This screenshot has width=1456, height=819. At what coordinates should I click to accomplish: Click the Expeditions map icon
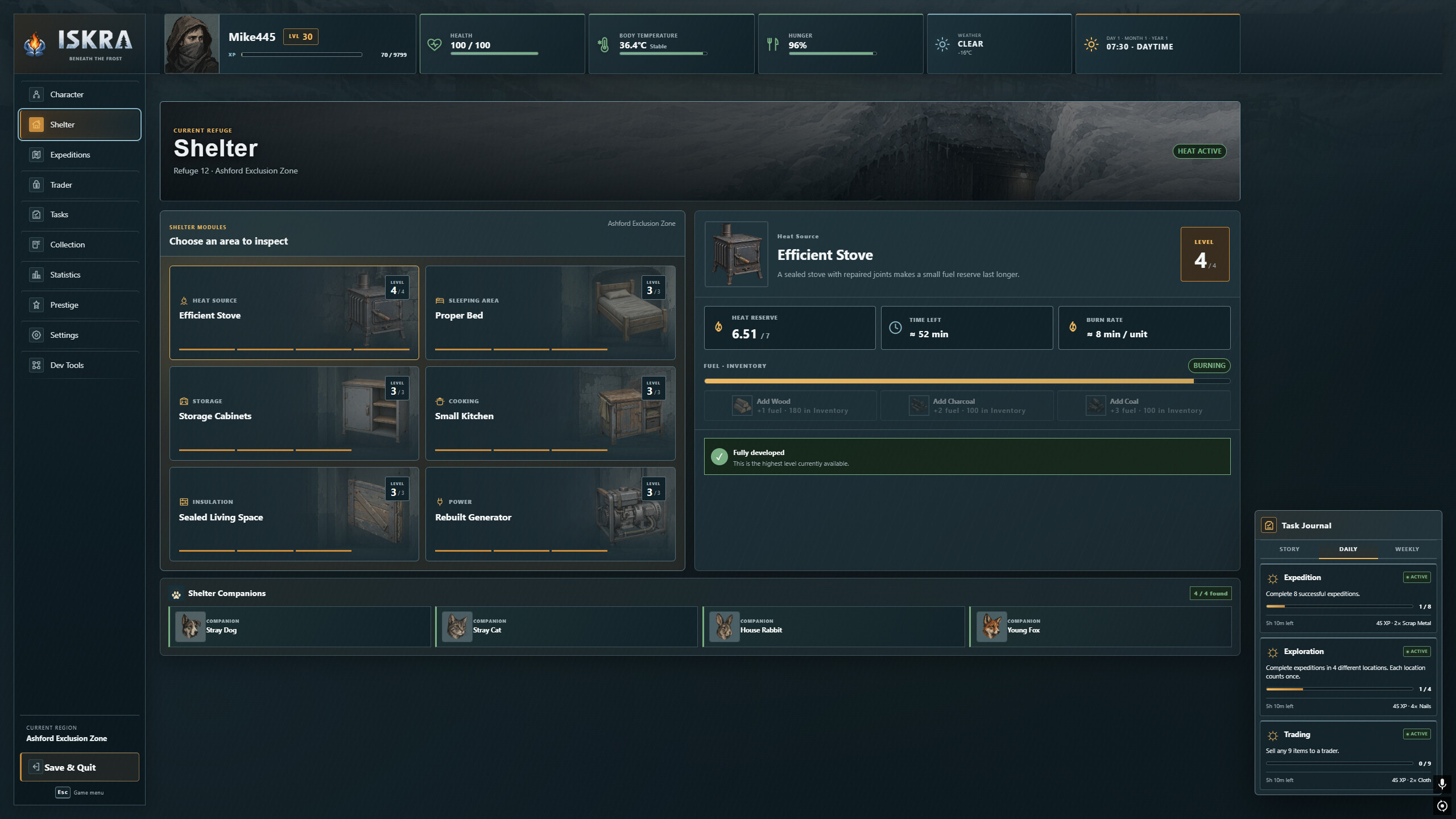36,155
